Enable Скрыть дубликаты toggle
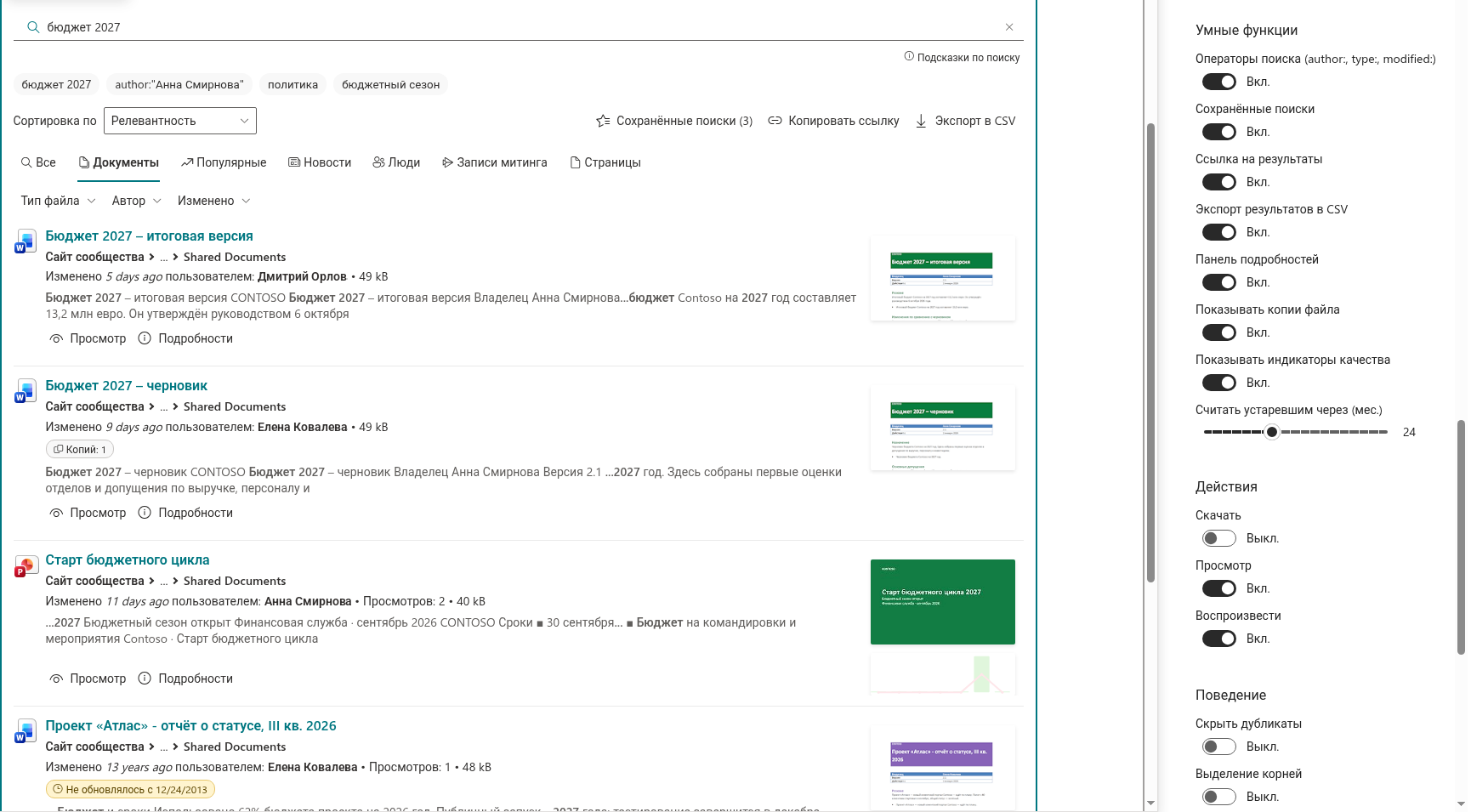This screenshot has width=1471, height=812. pyautogui.click(x=1218, y=747)
